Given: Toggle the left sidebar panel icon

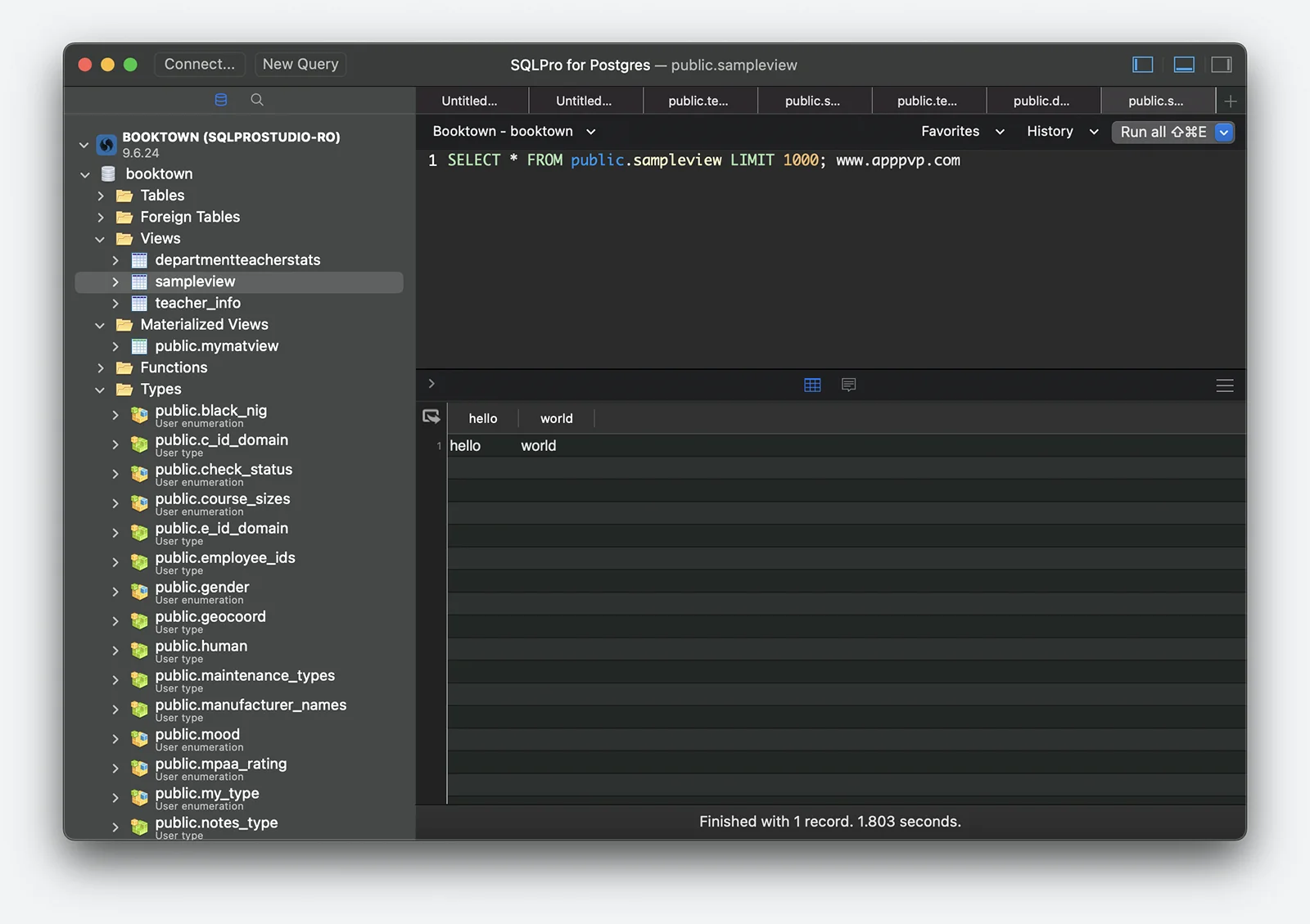Looking at the screenshot, I should [1143, 65].
